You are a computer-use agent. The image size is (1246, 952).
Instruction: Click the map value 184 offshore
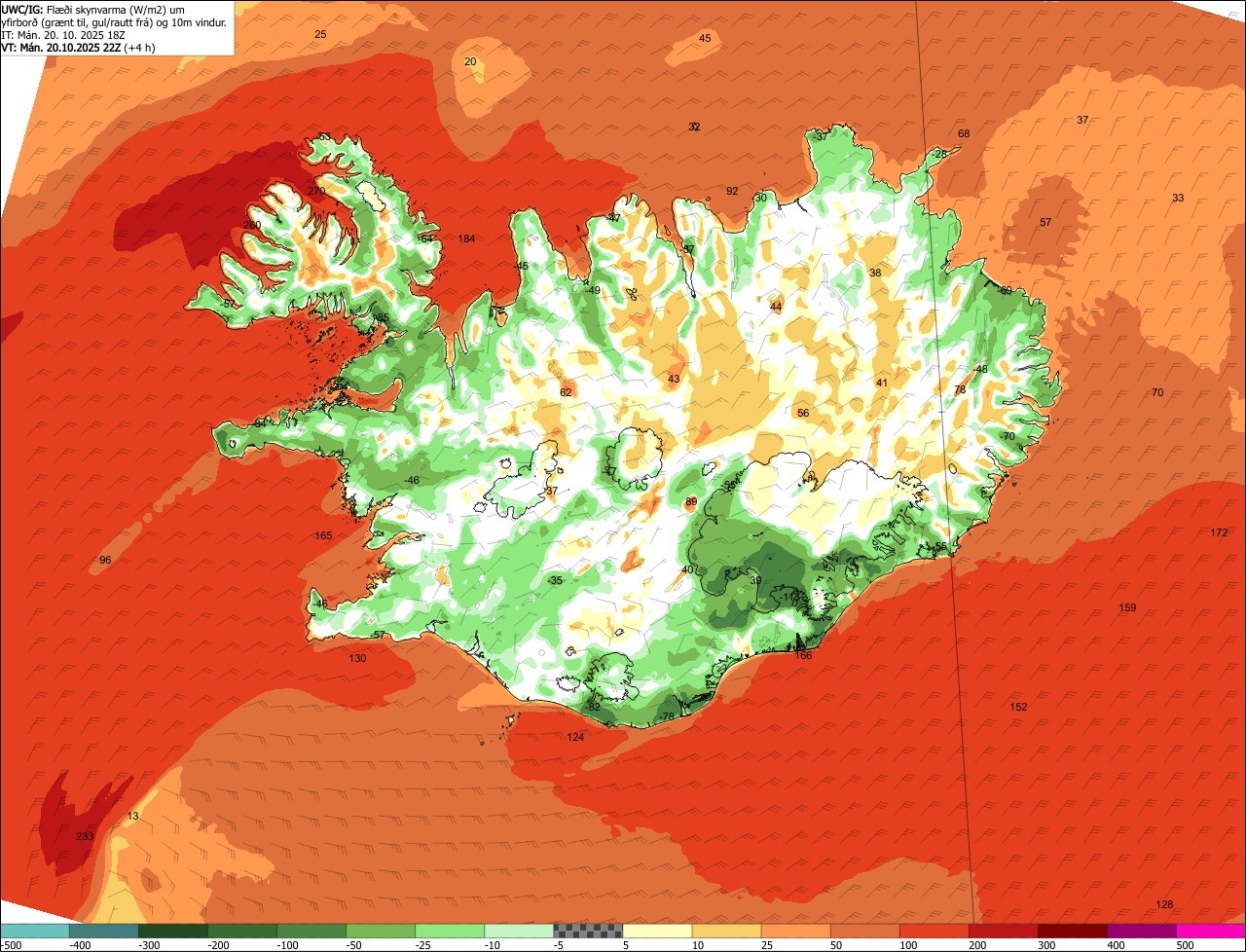466,239
